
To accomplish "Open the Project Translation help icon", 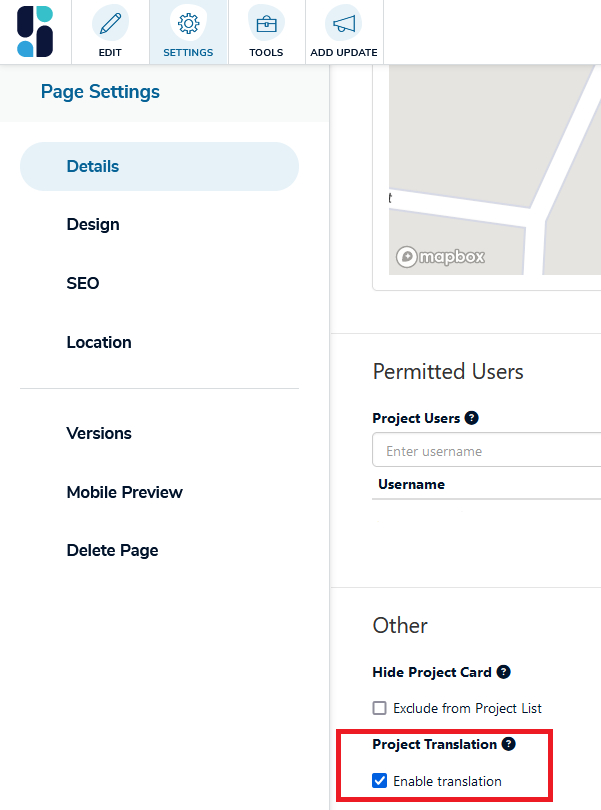I will click(x=509, y=744).
